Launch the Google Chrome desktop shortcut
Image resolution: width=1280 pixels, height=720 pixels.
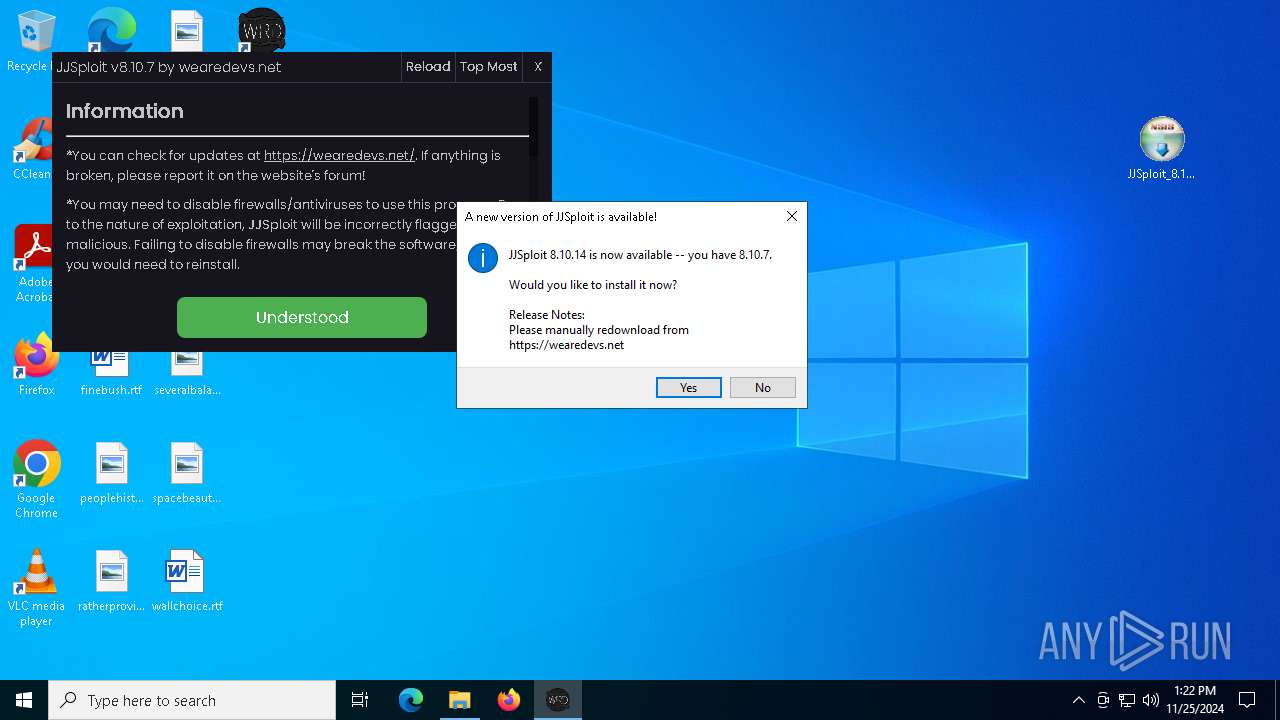point(36,480)
